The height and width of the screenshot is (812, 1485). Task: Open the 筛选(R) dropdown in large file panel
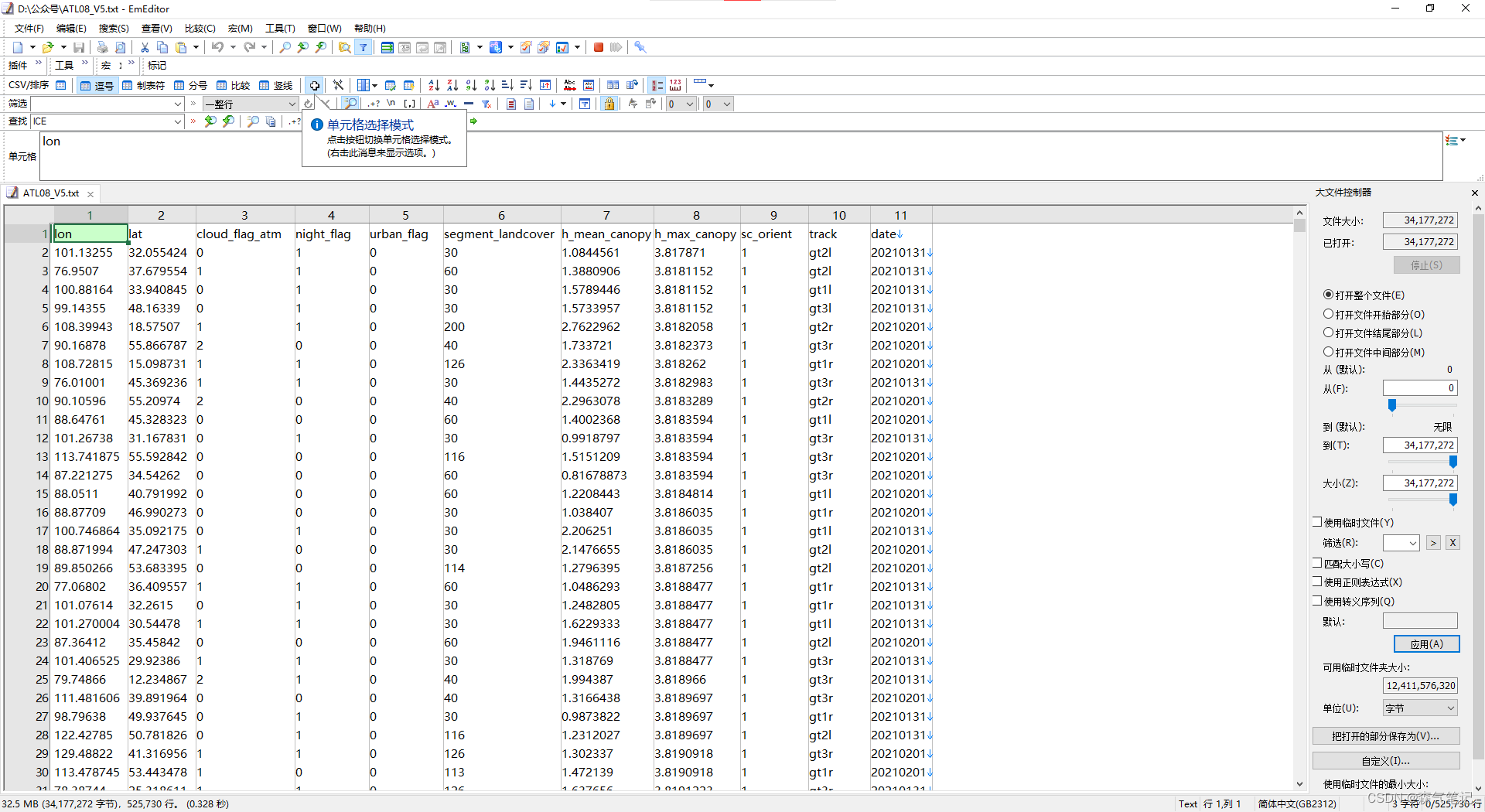click(x=1412, y=543)
